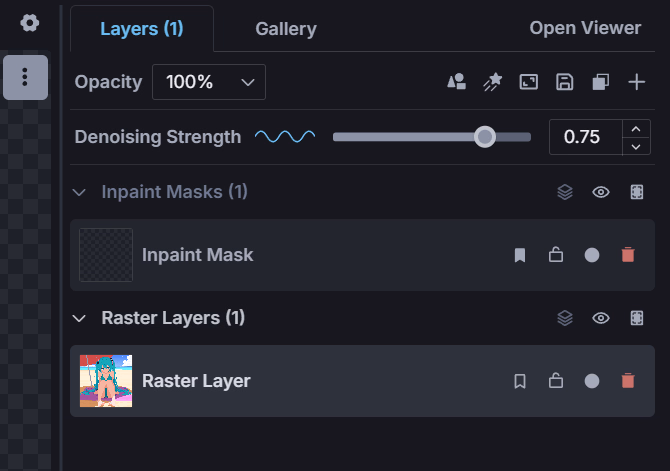This screenshot has width=670, height=471.
Task: Click the shapes icon beside the Opacity dropdown
Action: [x=456, y=82]
